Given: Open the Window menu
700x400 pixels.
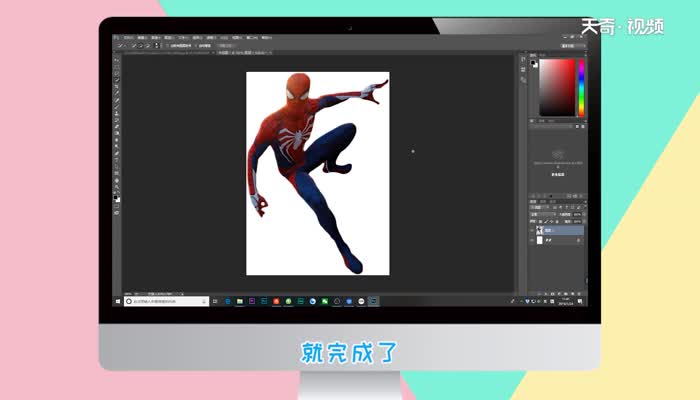Looking at the screenshot, I should pos(252,38).
